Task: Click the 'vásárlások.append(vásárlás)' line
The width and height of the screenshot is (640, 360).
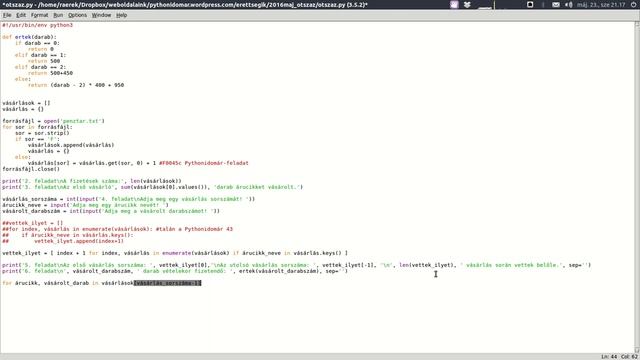Action: coord(71,145)
